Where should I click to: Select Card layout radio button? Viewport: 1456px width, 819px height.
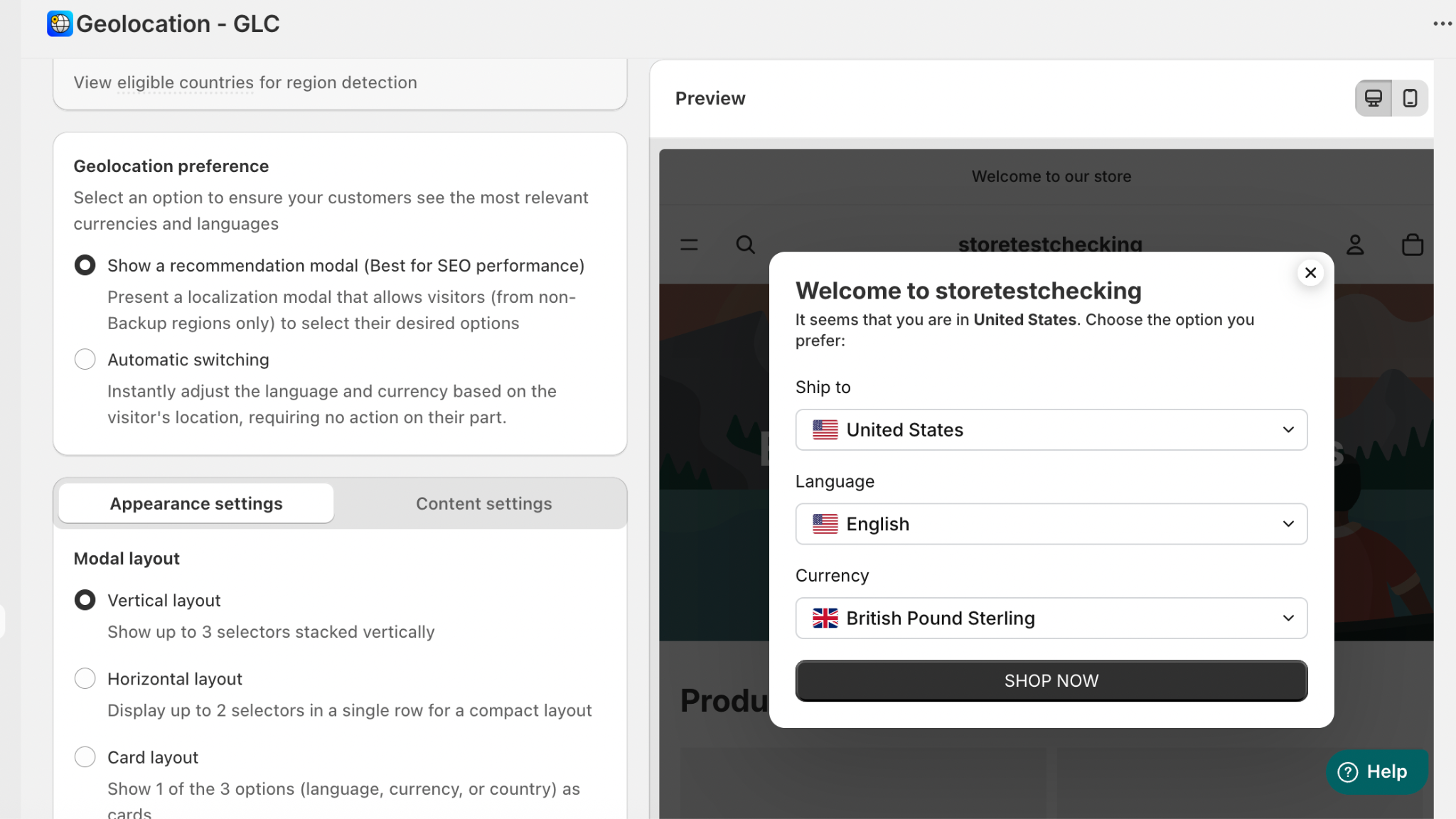tap(85, 757)
